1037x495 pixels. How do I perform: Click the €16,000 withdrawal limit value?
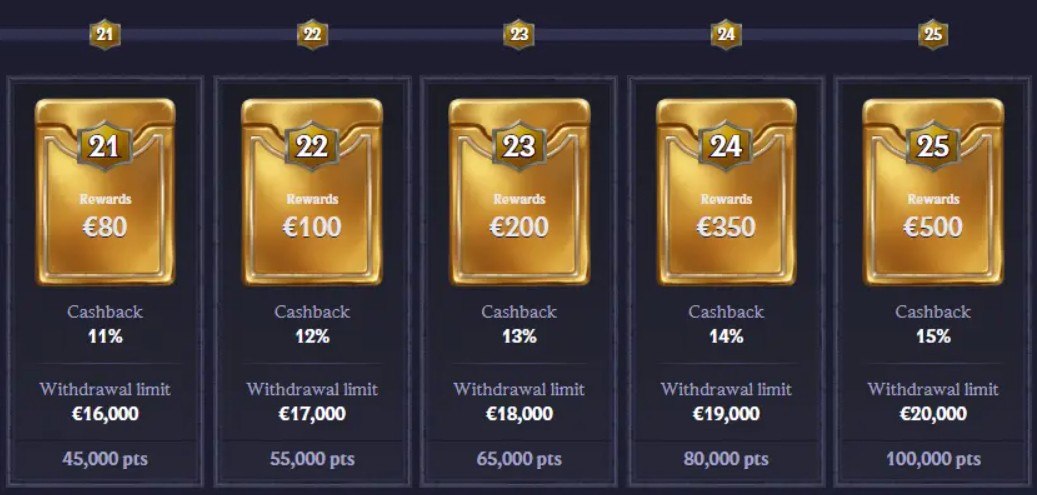pos(105,414)
